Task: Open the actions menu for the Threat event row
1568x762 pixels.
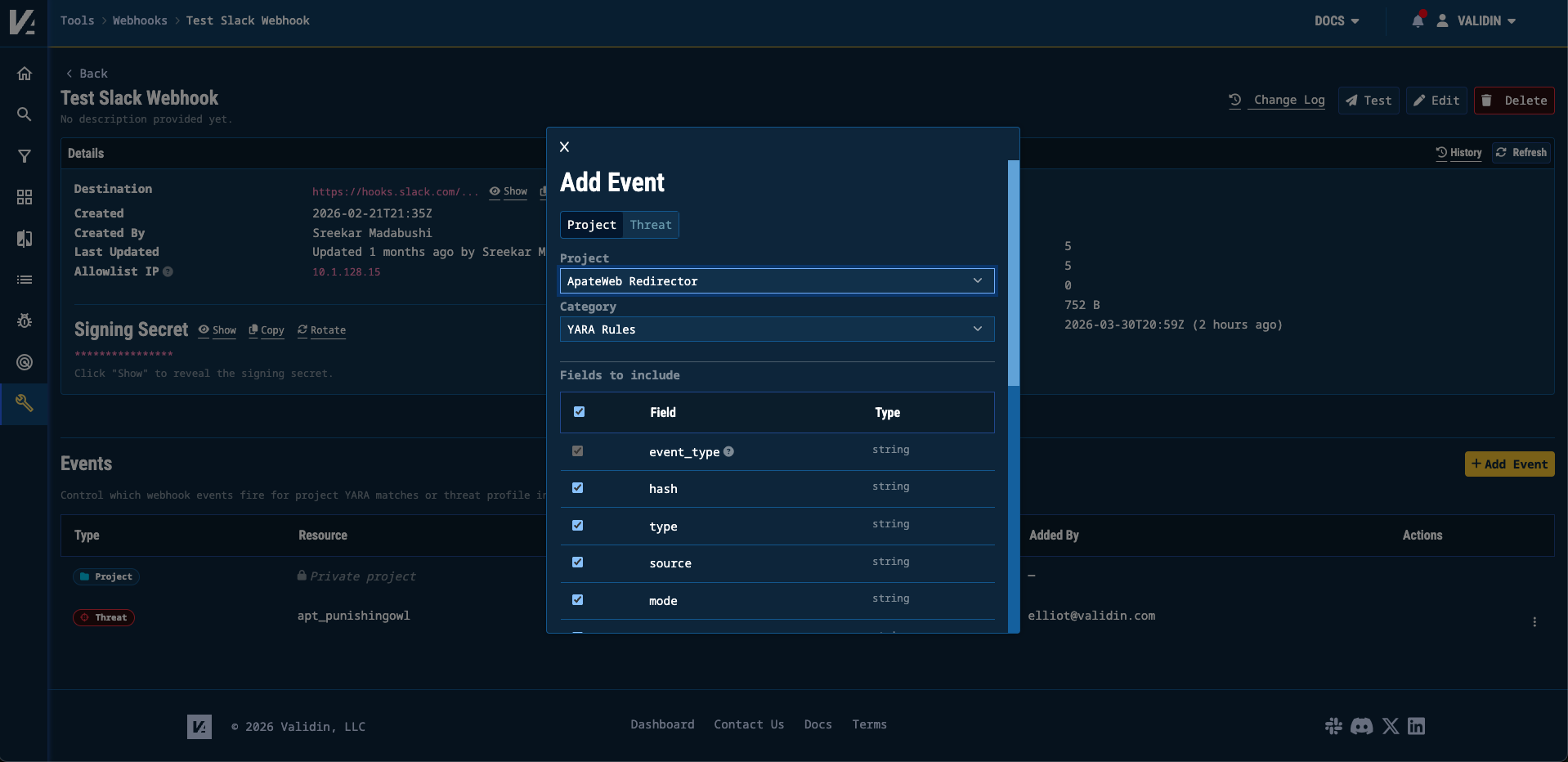Action: [1536, 622]
